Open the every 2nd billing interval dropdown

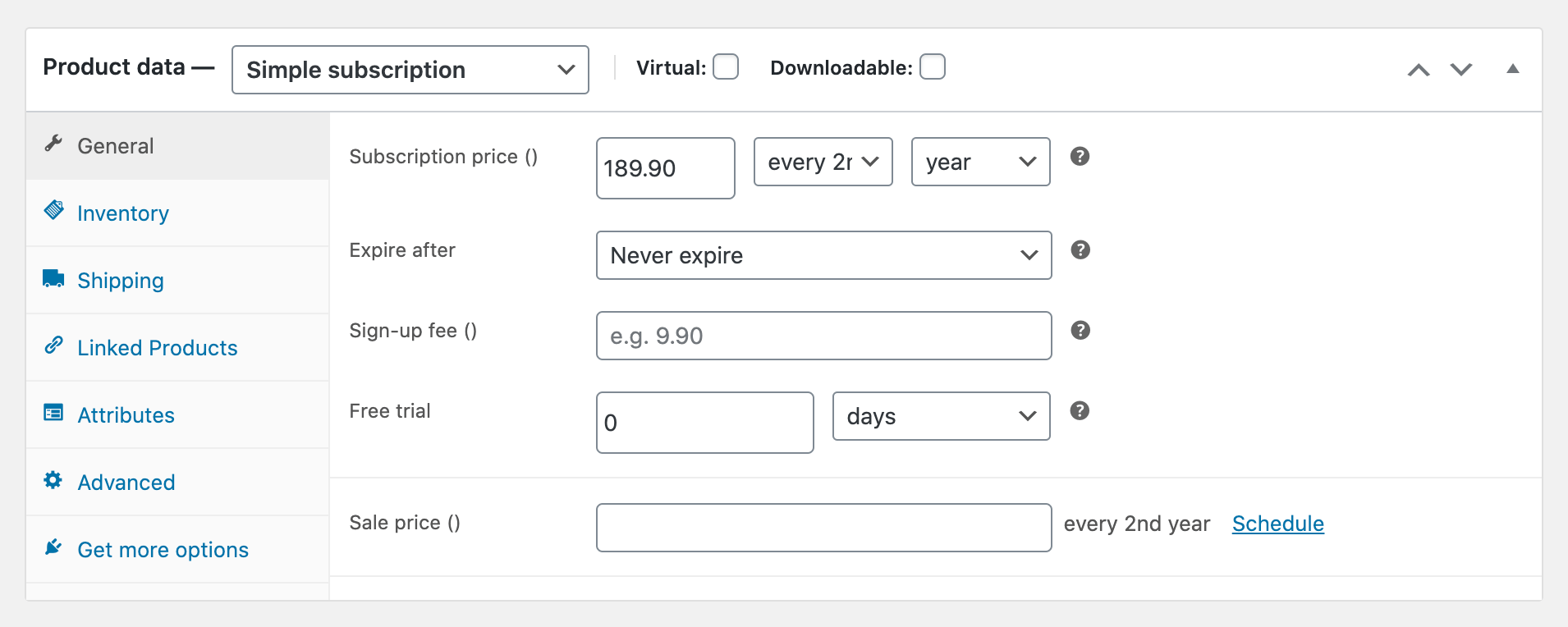tap(823, 162)
